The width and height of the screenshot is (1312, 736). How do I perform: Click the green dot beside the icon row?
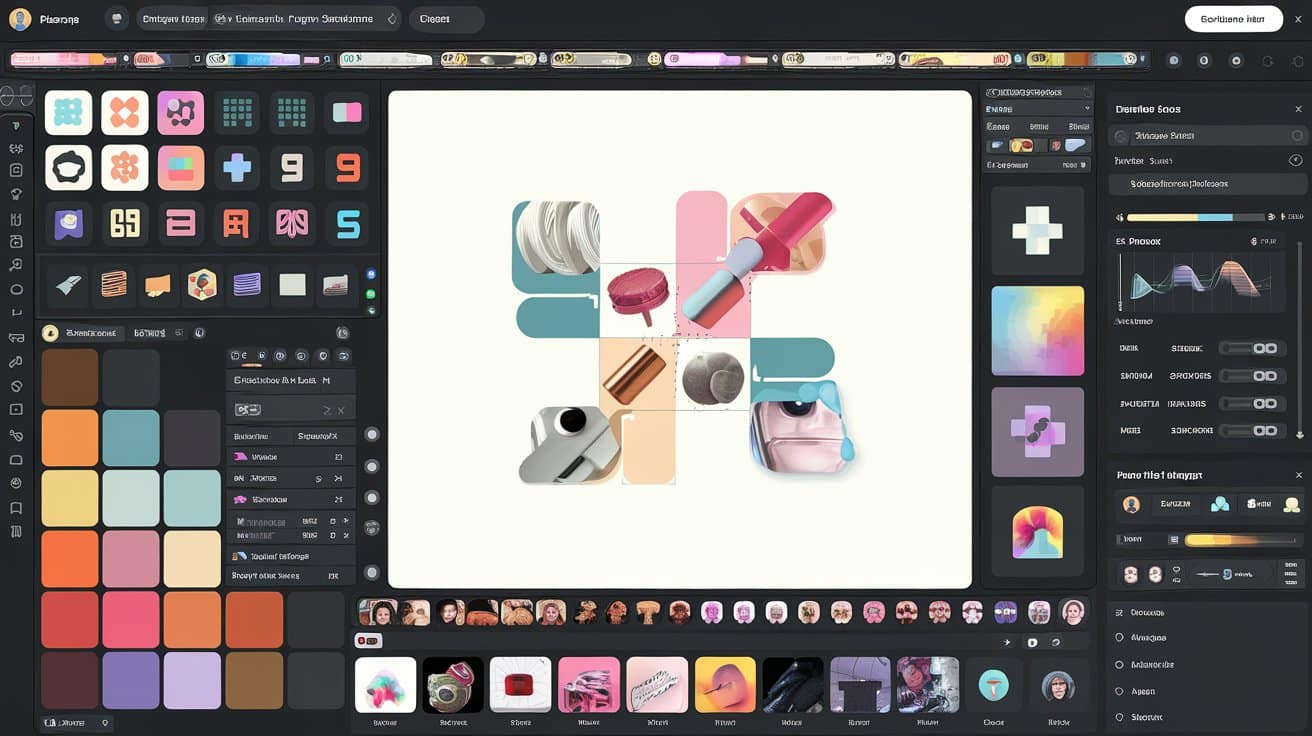click(371, 294)
